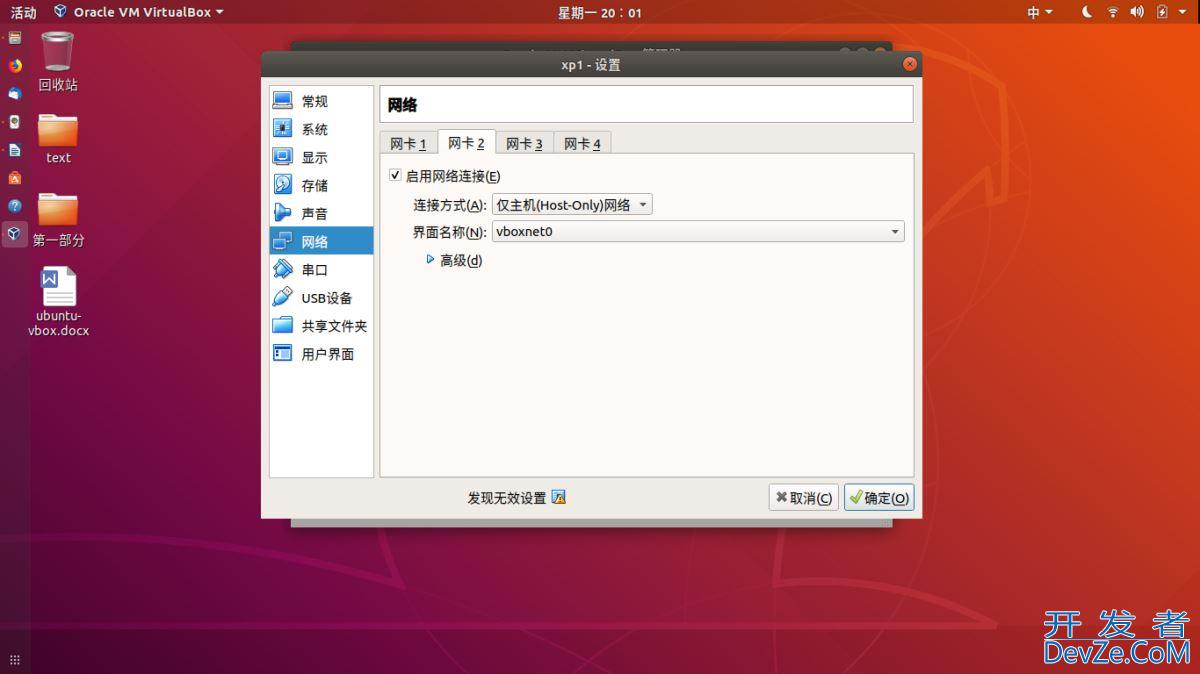Screen dimensions: 1200x674
Task: Open the USB设备 settings category
Action: [321, 298]
